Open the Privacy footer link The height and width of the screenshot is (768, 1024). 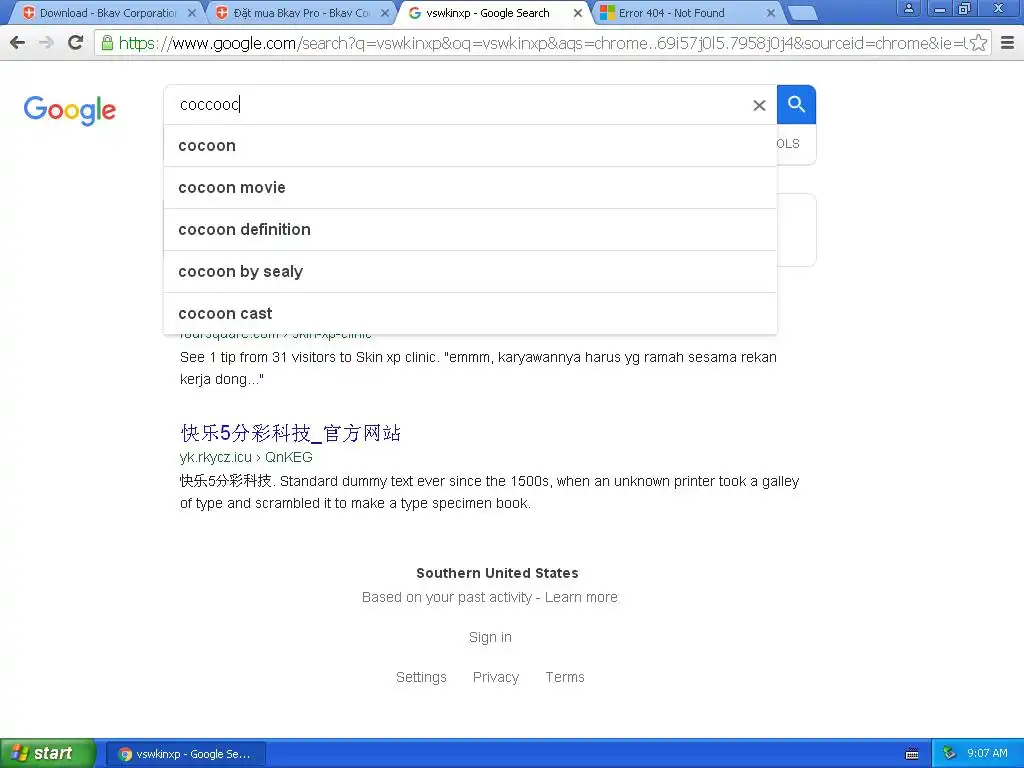coord(496,677)
